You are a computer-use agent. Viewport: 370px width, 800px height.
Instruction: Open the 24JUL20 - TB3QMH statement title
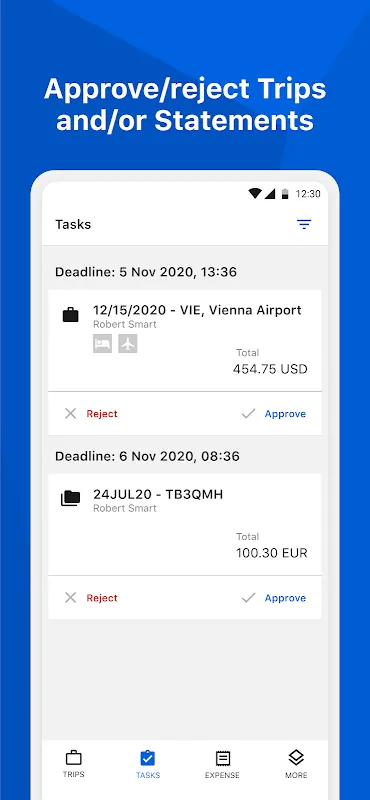coord(158,494)
